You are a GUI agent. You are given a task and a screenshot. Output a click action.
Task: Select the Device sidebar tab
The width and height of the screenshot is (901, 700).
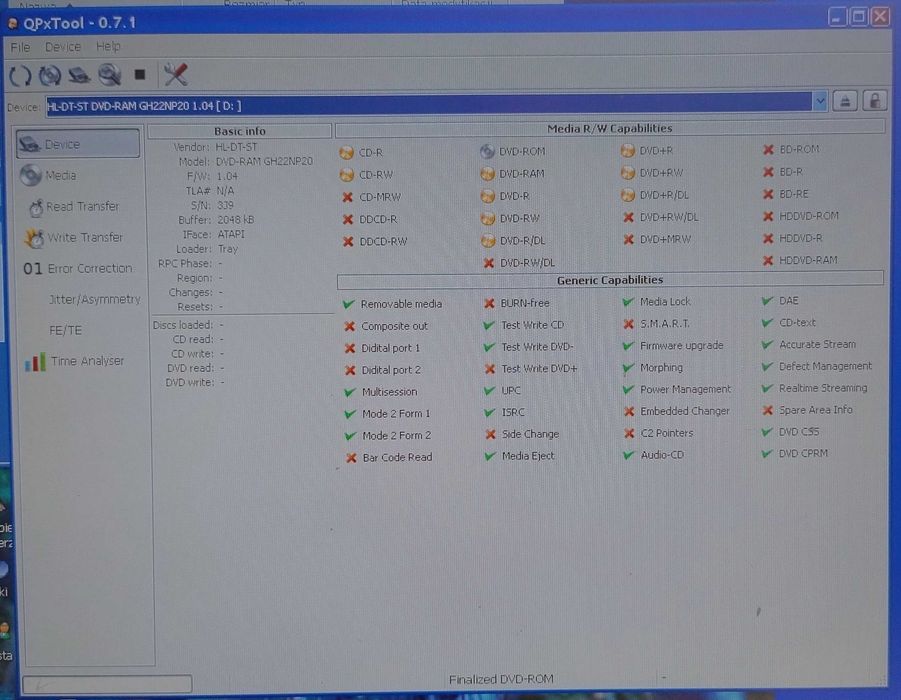click(x=78, y=144)
